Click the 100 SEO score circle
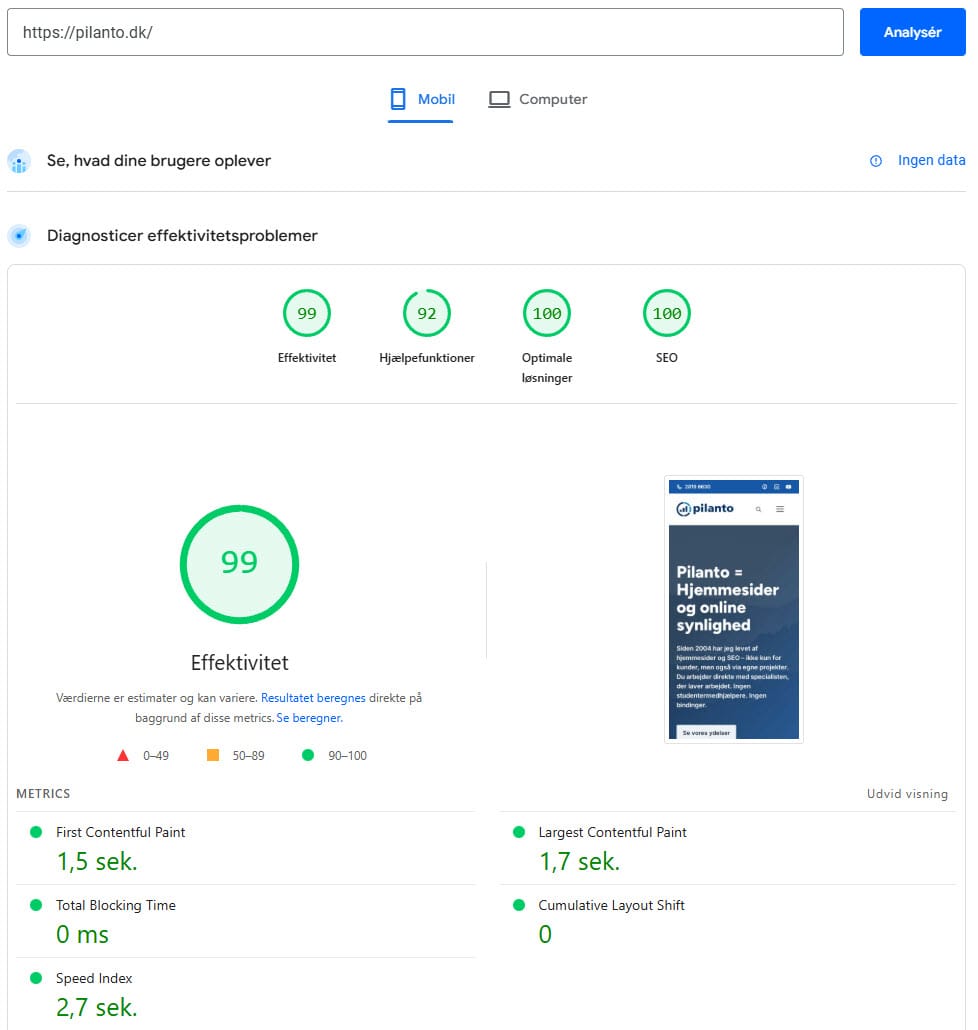Image resolution: width=978 pixels, height=1030 pixels. pyautogui.click(x=666, y=312)
